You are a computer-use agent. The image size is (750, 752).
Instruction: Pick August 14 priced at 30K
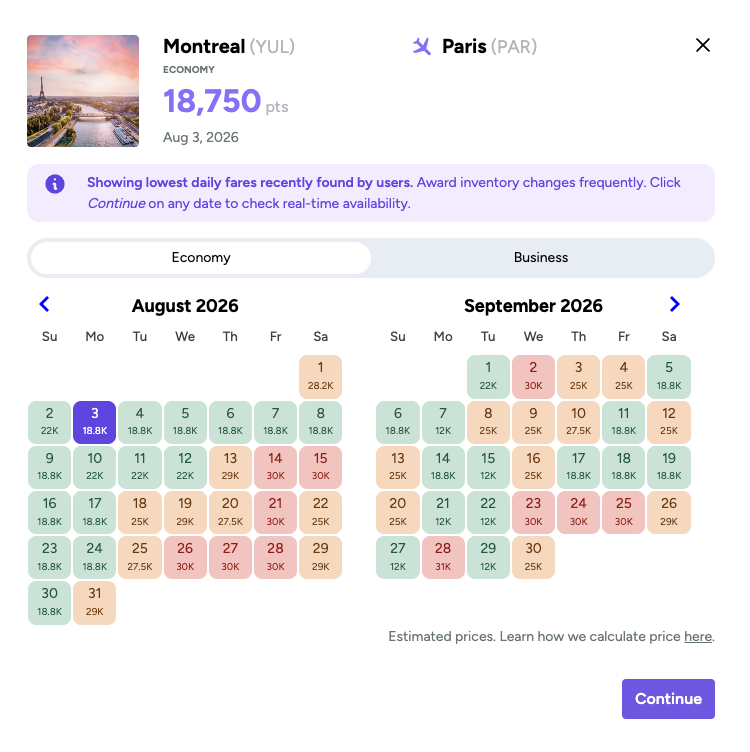pyautogui.click(x=275, y=468)
